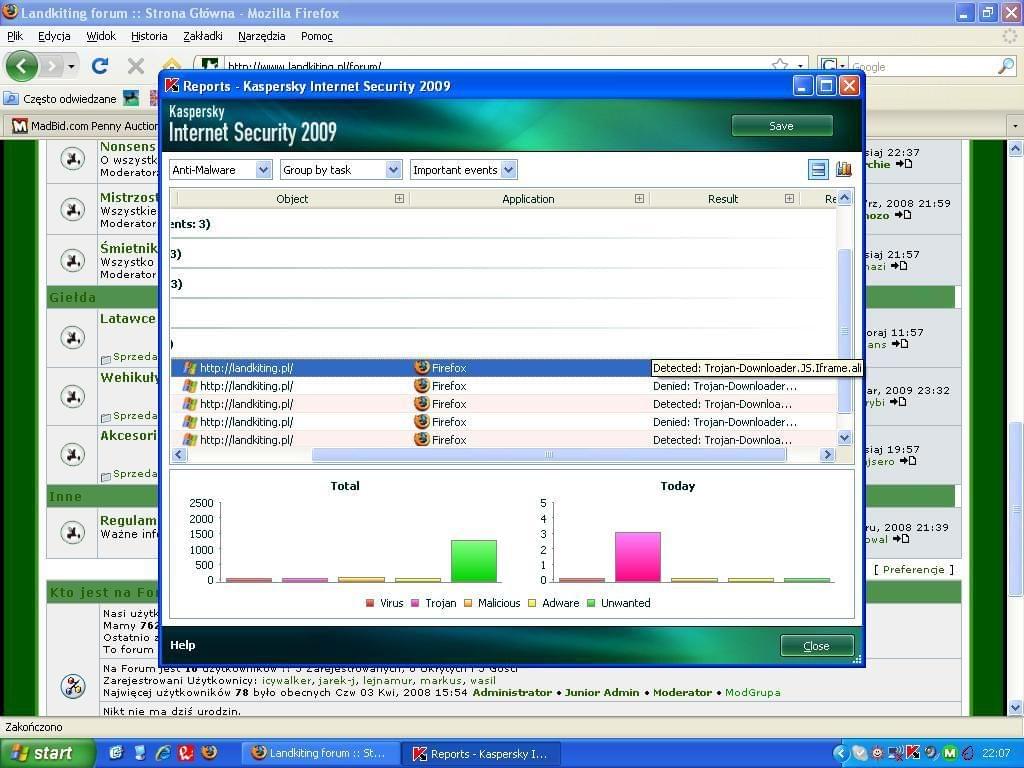The height and width of the screenshot is (768, 1024).
Task: Click scroll-down arrow of the Firefox page
Action: pos(1016,707)
